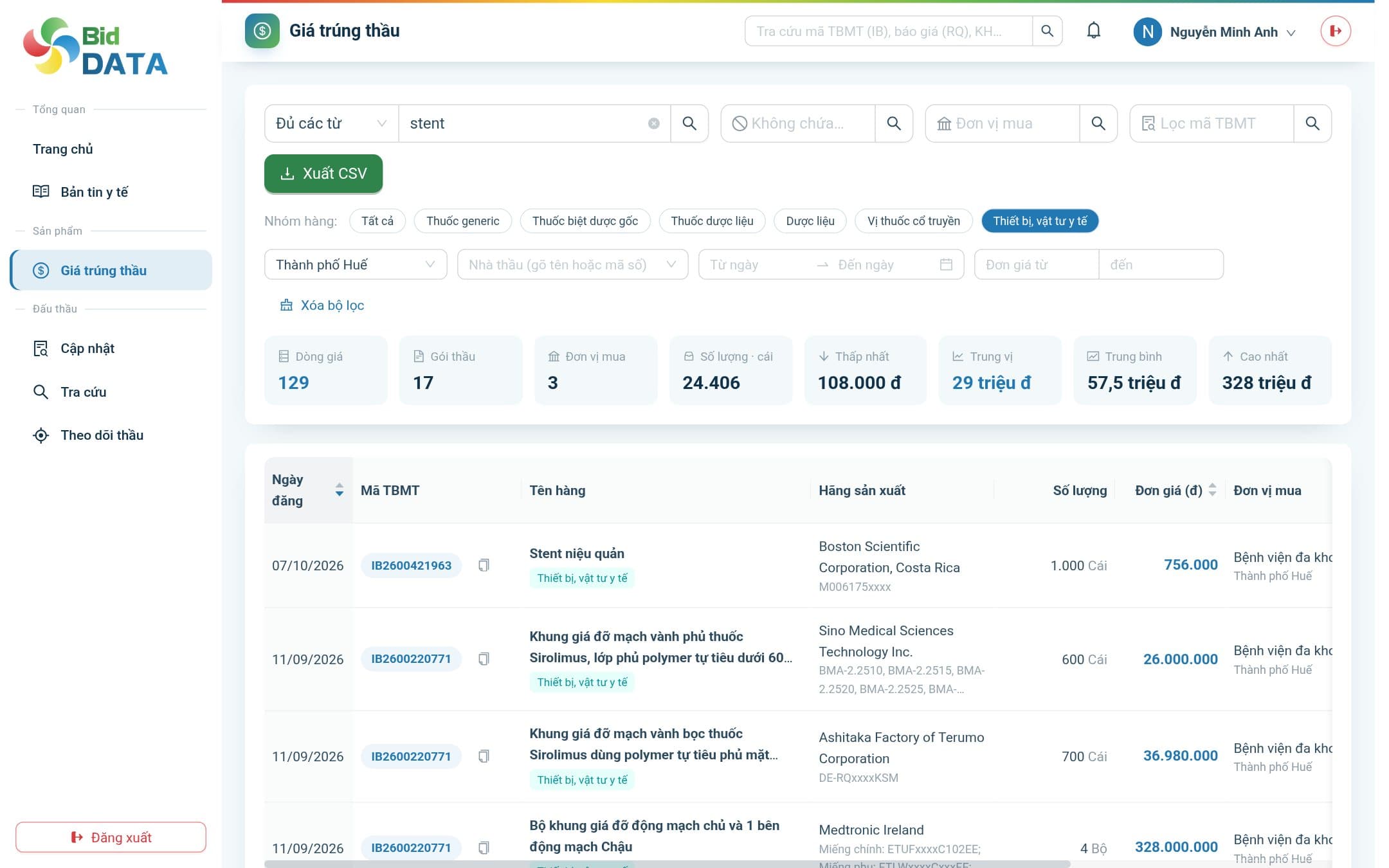Copy code in the 36.980.000 row

click(x=484, y=756)
